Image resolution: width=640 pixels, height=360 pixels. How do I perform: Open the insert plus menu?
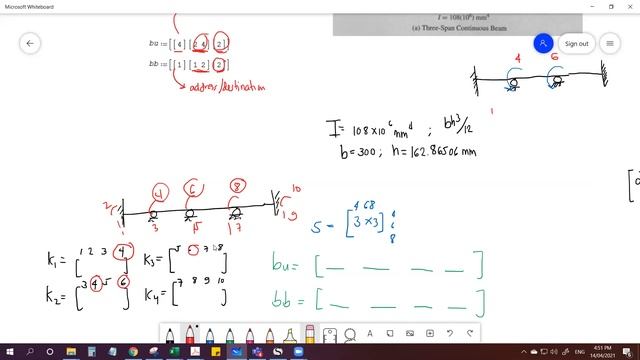click(430, 333)
